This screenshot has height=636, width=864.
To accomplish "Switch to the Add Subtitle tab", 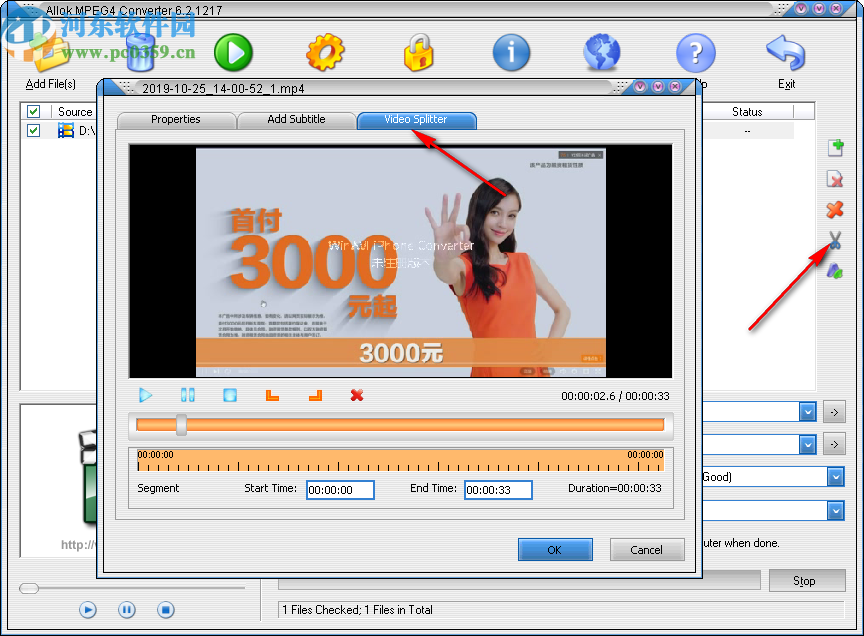I will (296, 120).
